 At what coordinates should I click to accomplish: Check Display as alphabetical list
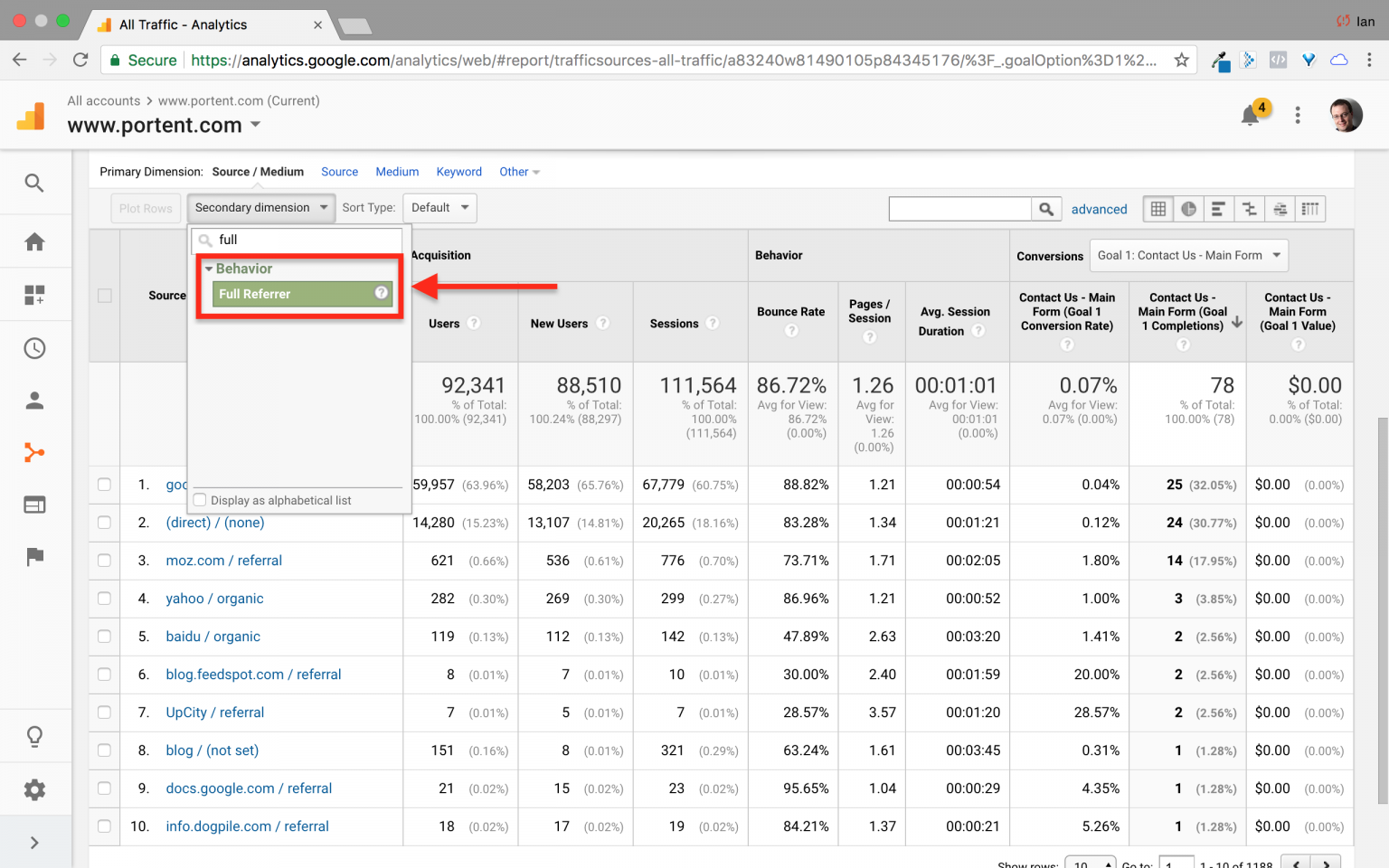click(201, 500)
